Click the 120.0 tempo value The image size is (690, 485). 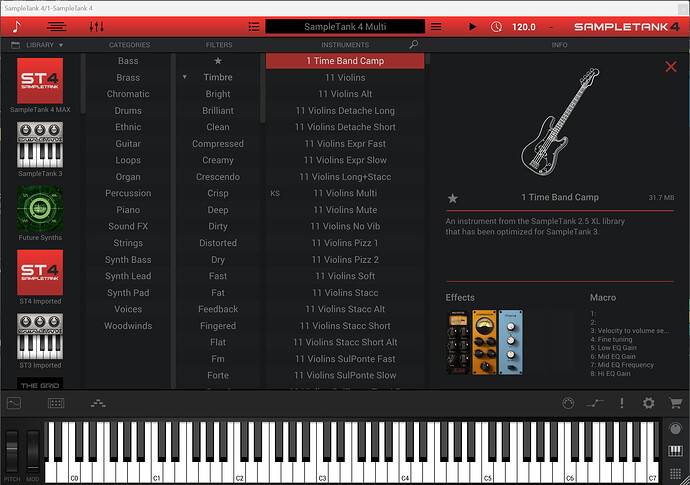(524, 27)
